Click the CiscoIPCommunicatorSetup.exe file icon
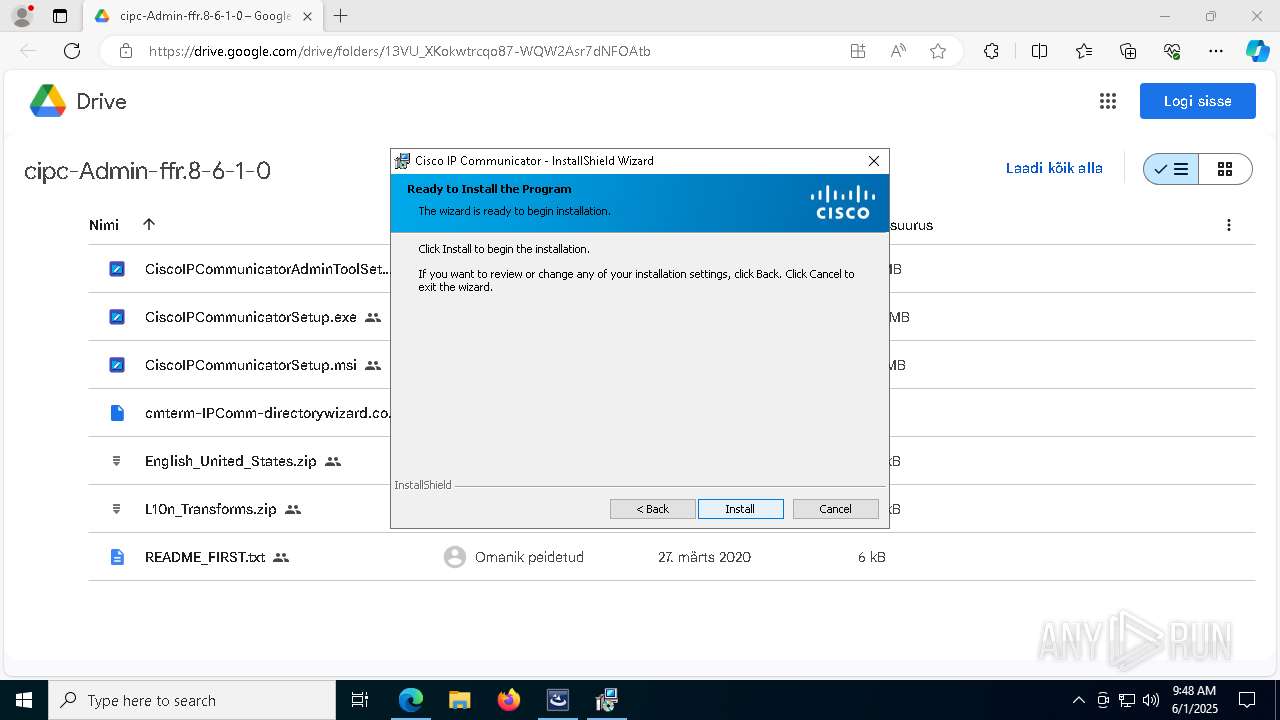The image size is (1280, 720). tap(117, 317)
